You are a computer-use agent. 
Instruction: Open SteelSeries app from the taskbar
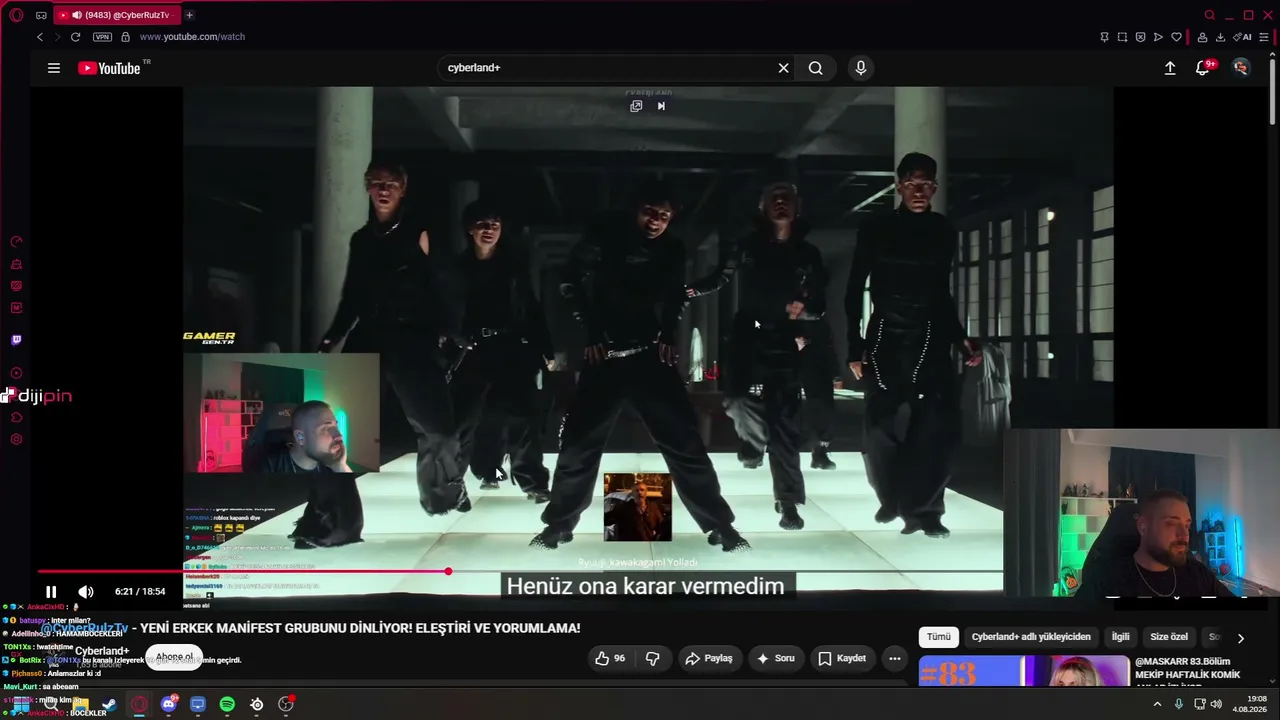pos(257,705)
